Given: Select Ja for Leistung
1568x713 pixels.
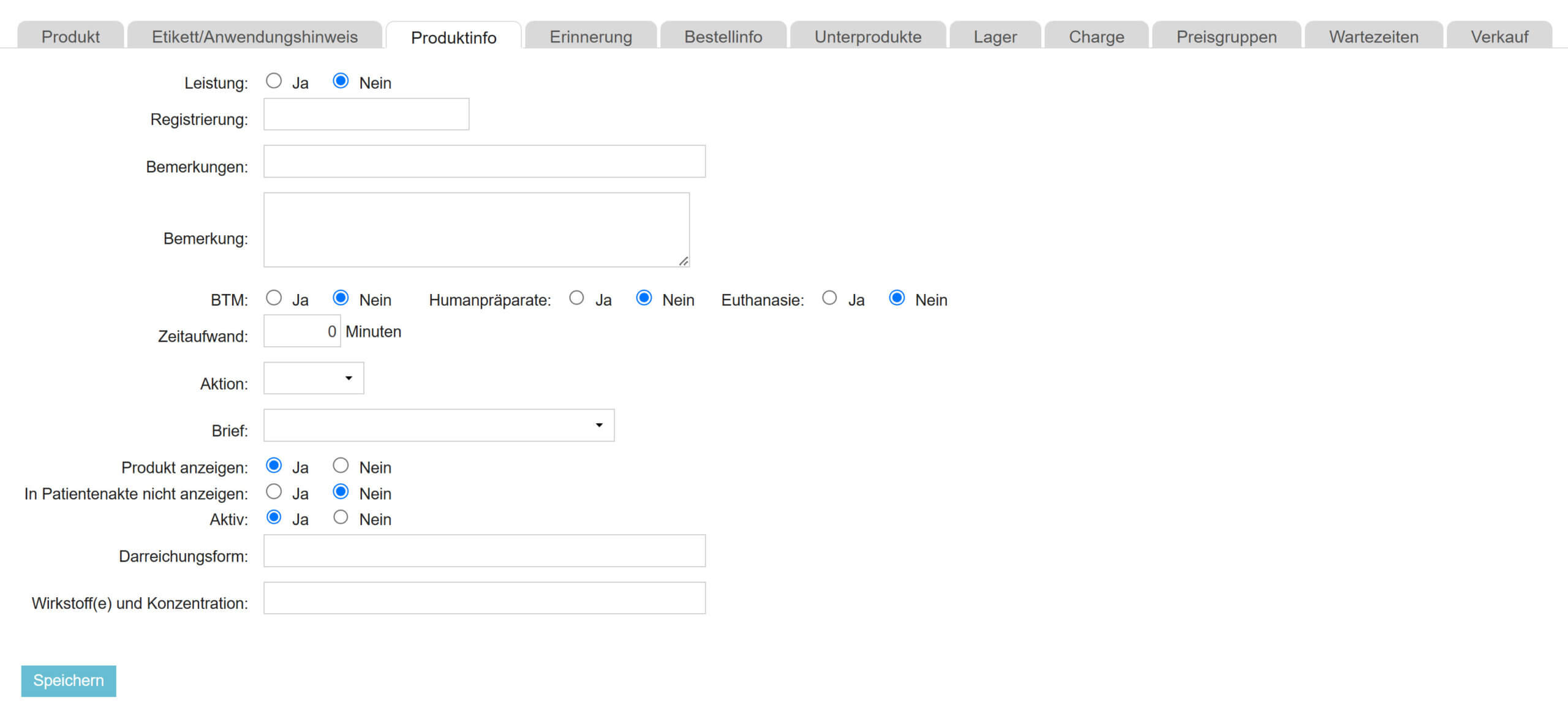Looking at the screenshot, I should tap(274, 81).
